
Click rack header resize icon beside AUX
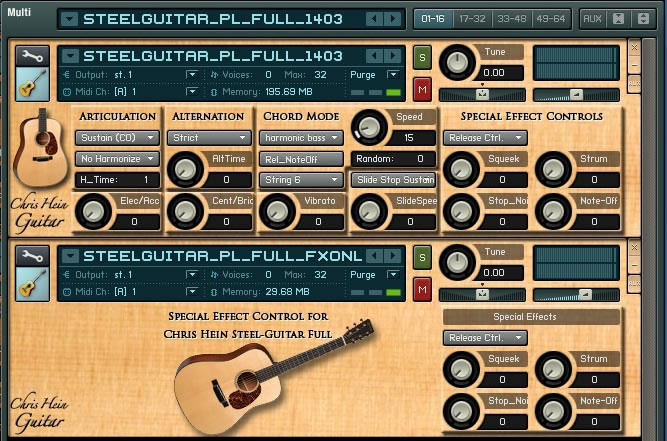click(x=643, y=19)
